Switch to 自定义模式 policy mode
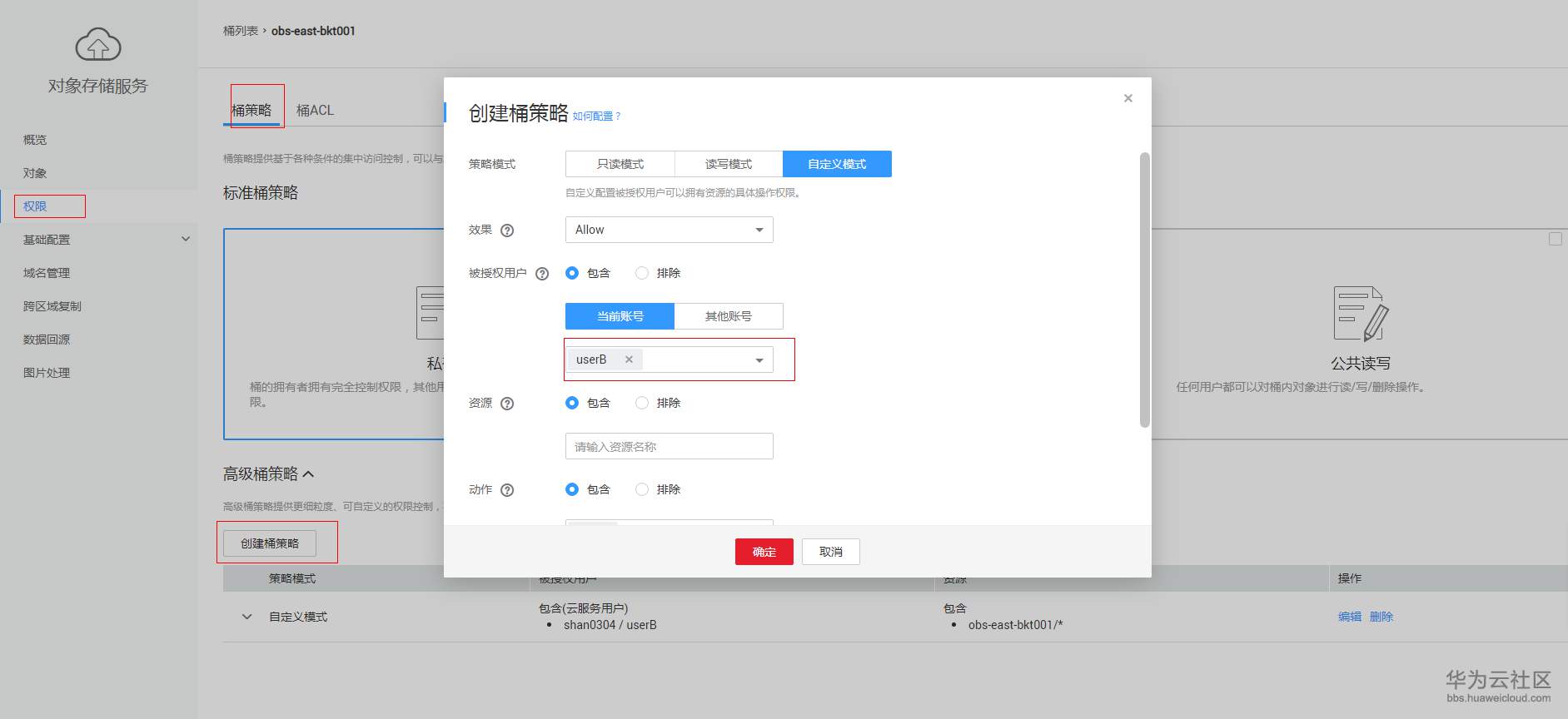 pyautogui.click(x=837, y=164)
